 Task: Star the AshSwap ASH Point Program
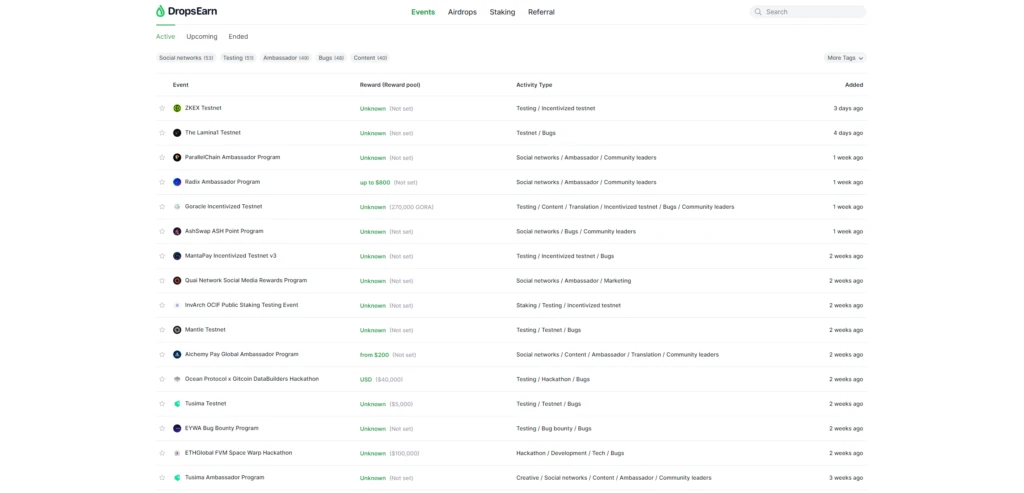click(162, 231)
